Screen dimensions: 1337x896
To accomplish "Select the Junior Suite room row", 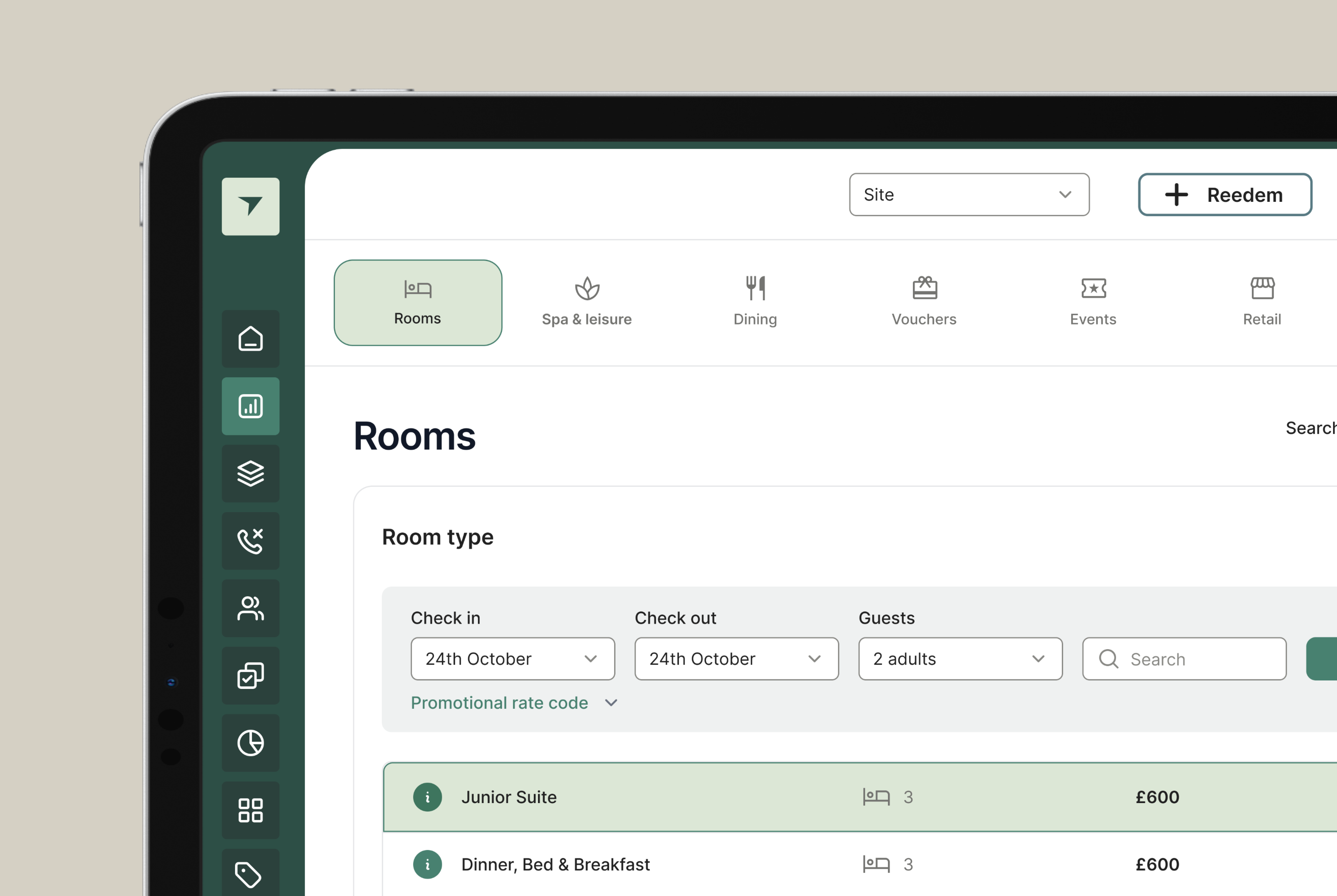I will [743, 796].
